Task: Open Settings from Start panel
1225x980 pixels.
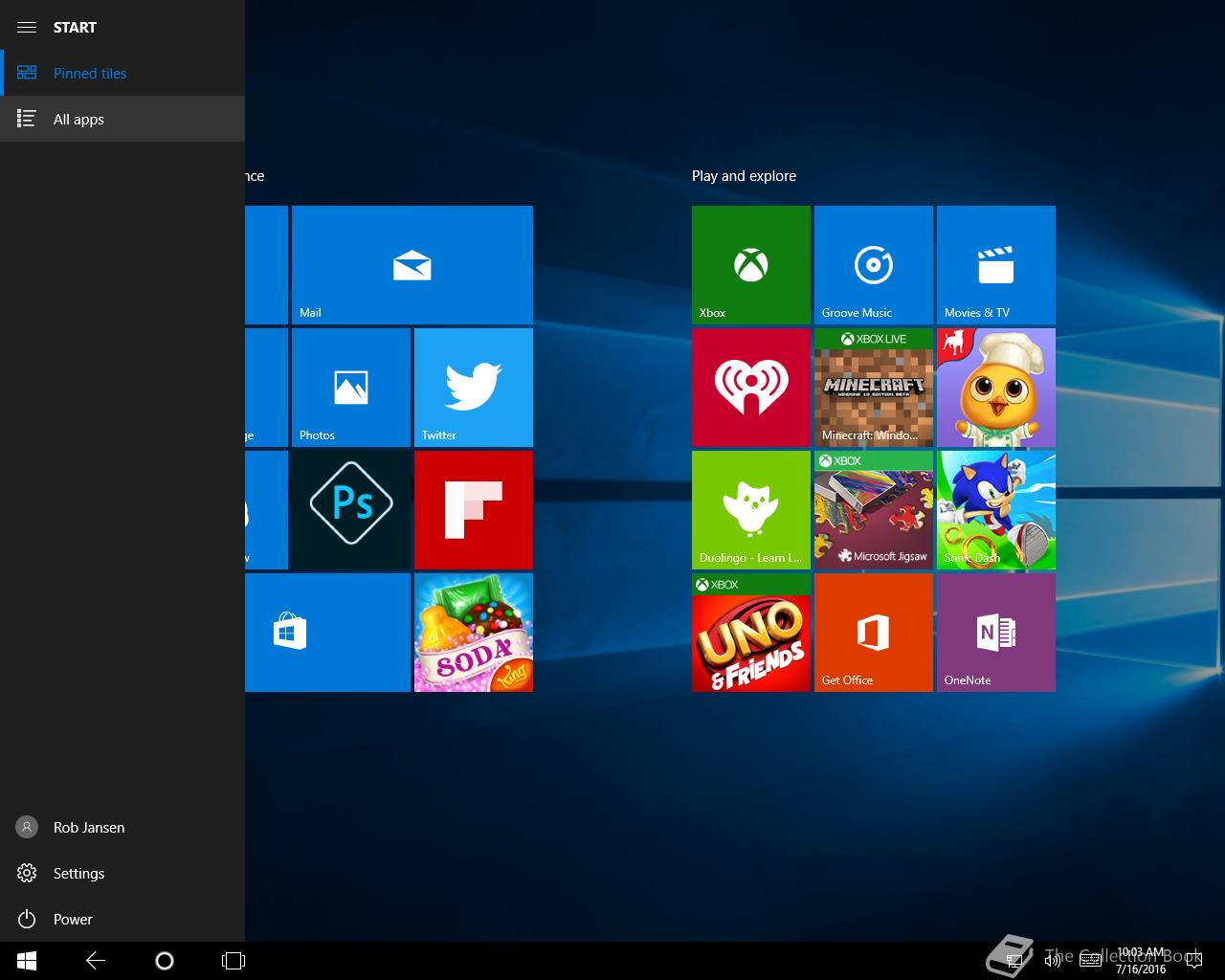Action: 122,873
